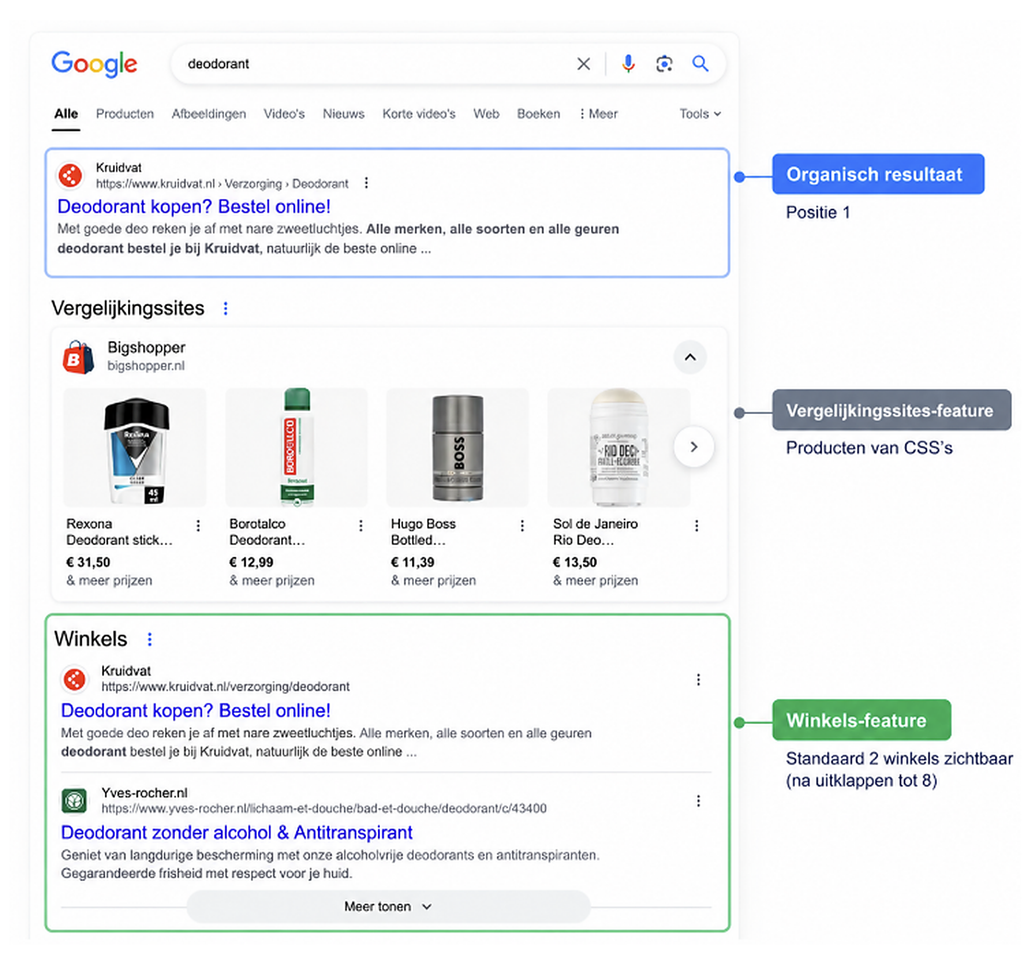
Task: Select the Alle tab
Action: [66, 114]
